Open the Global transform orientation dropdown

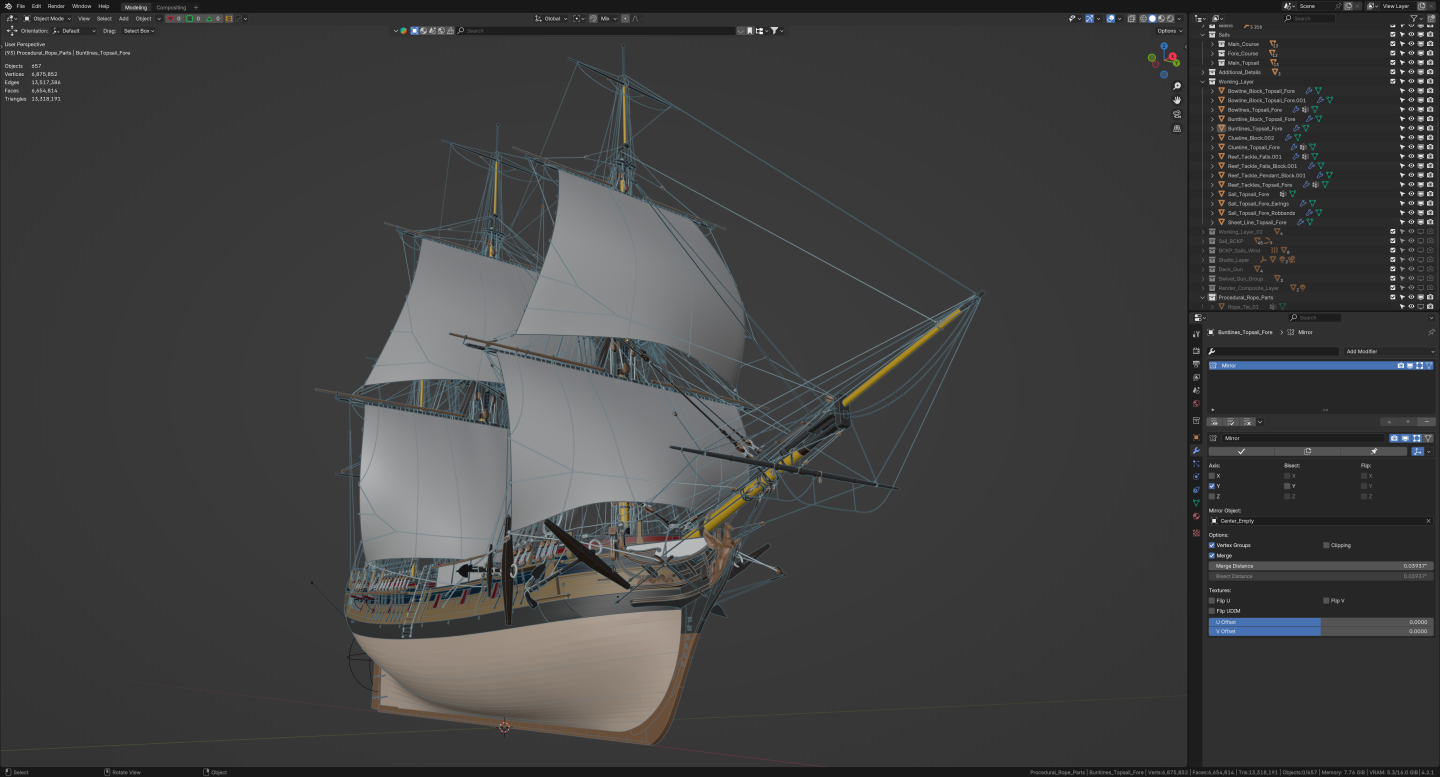coord(551,18)
